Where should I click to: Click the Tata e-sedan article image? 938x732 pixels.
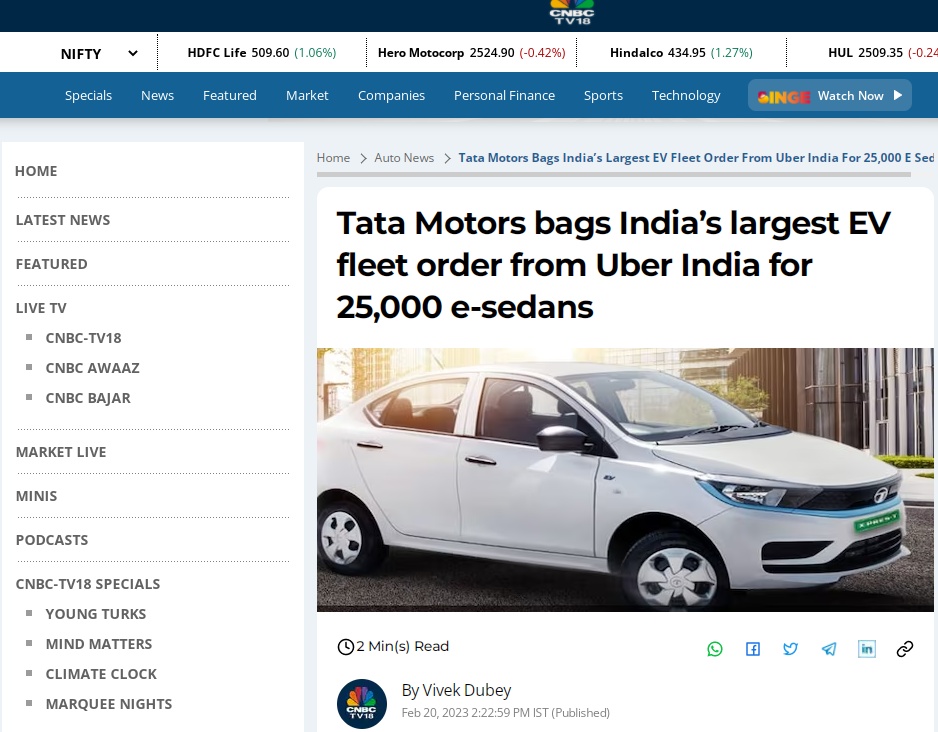625,480
